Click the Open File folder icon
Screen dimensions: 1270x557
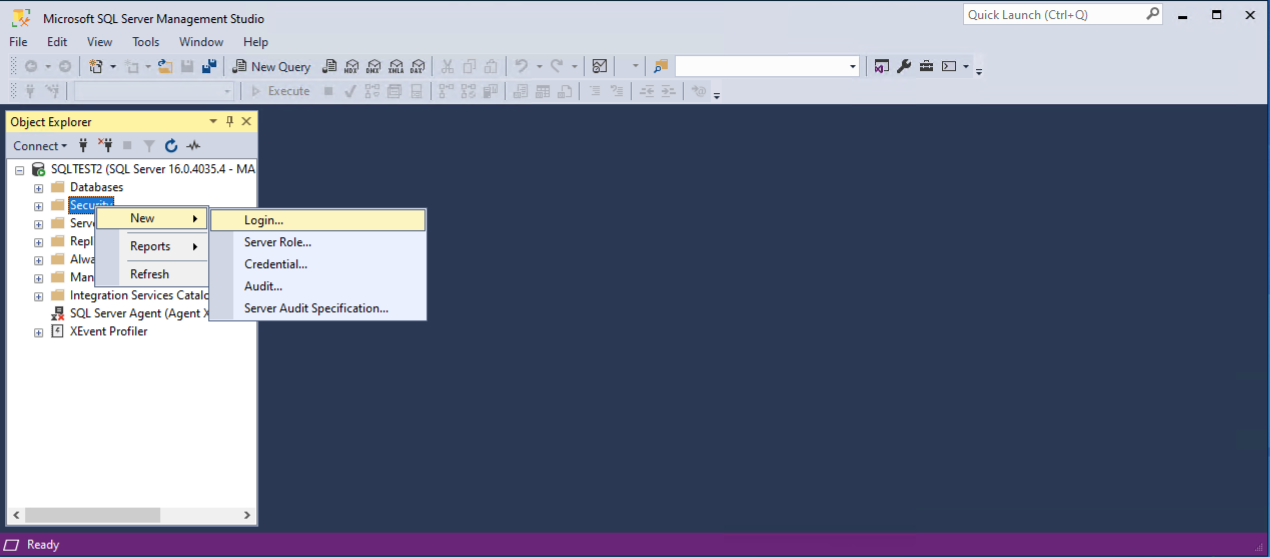[x=165, y=66]
